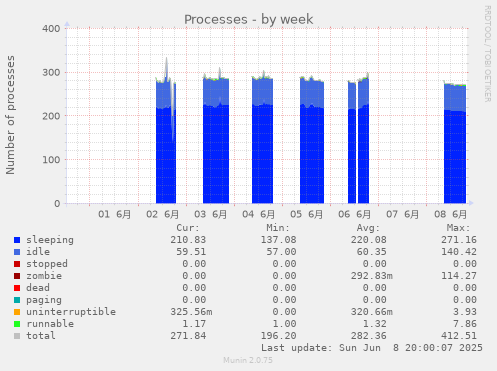
Task: Click zombie average value 292.83m
Action: [x=372, y=276]
